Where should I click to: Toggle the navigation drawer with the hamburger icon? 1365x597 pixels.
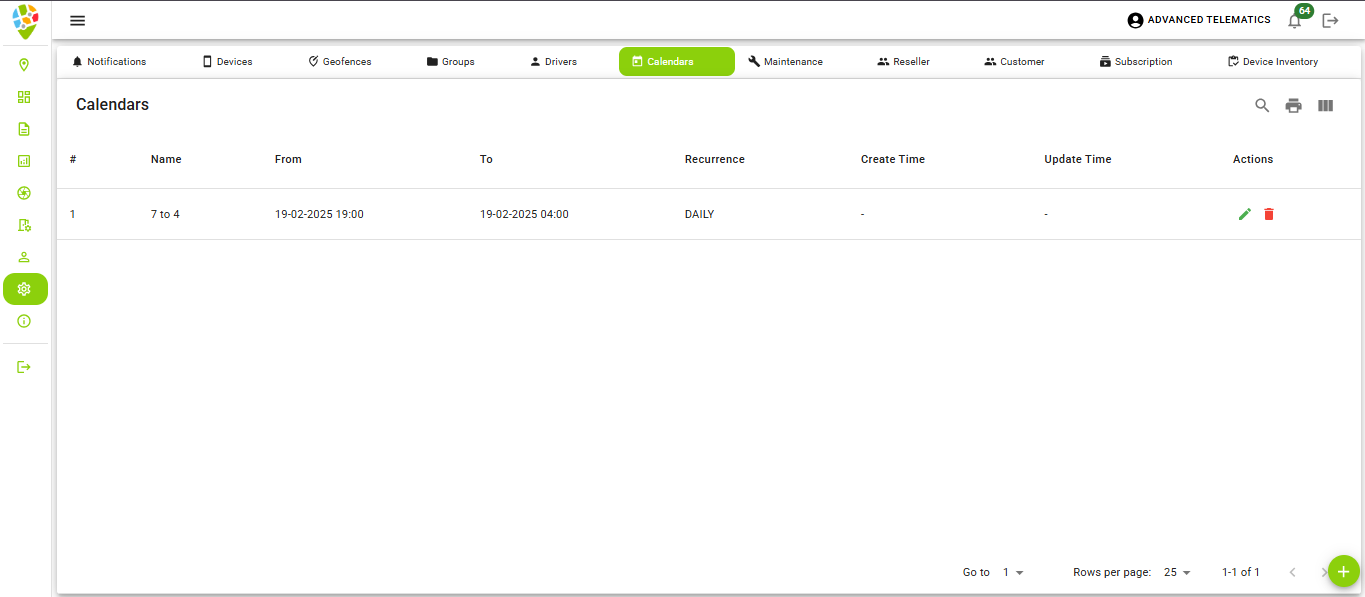[x=77, y=20]
